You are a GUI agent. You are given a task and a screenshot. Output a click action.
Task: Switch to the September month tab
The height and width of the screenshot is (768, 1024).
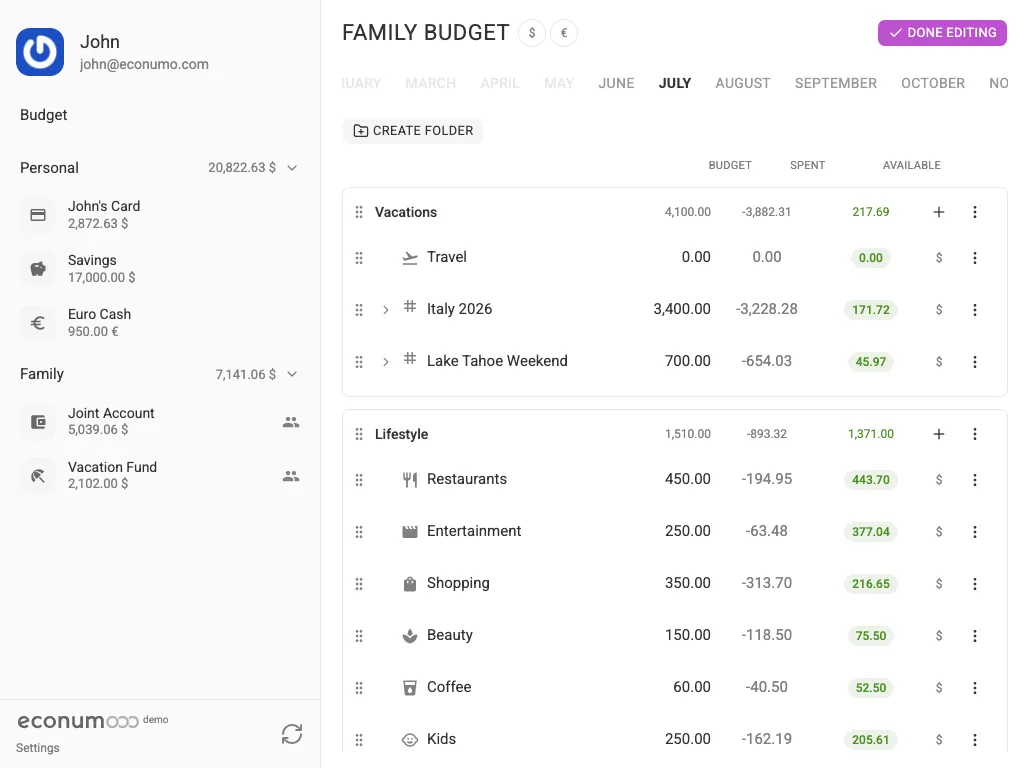835,83
